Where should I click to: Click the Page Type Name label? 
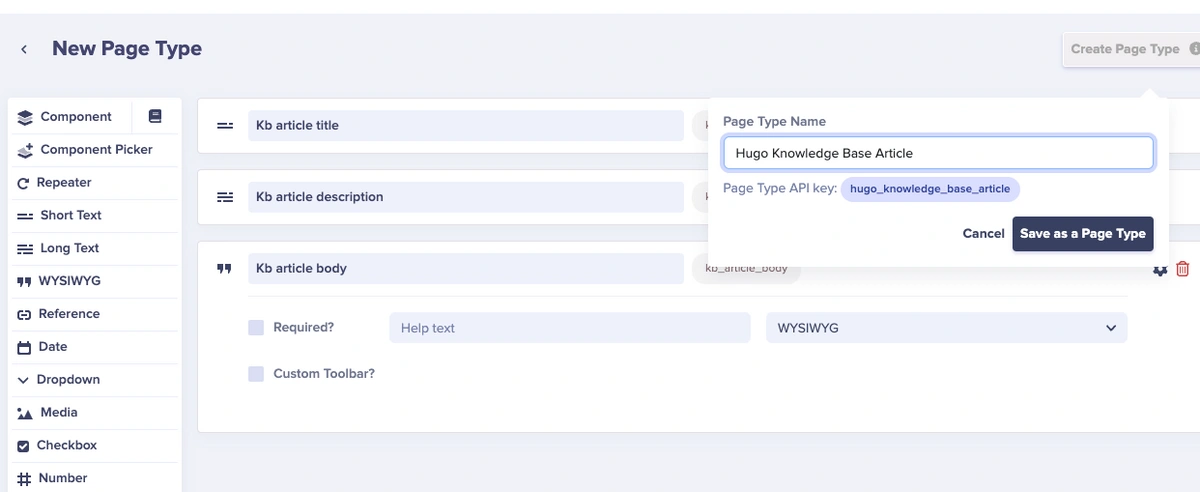pos(775,122)
